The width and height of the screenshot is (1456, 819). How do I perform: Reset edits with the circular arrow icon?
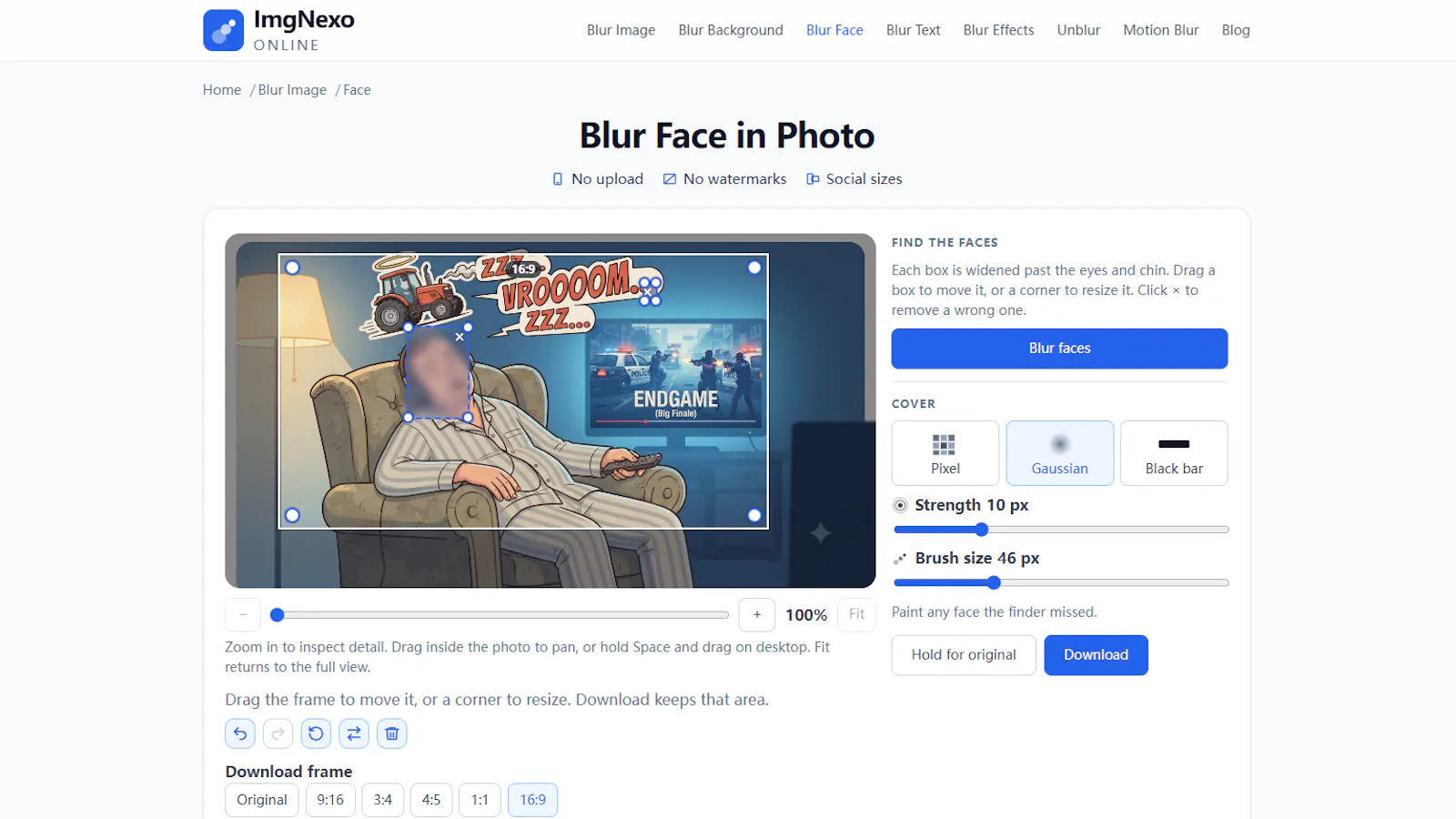point(316,733)
